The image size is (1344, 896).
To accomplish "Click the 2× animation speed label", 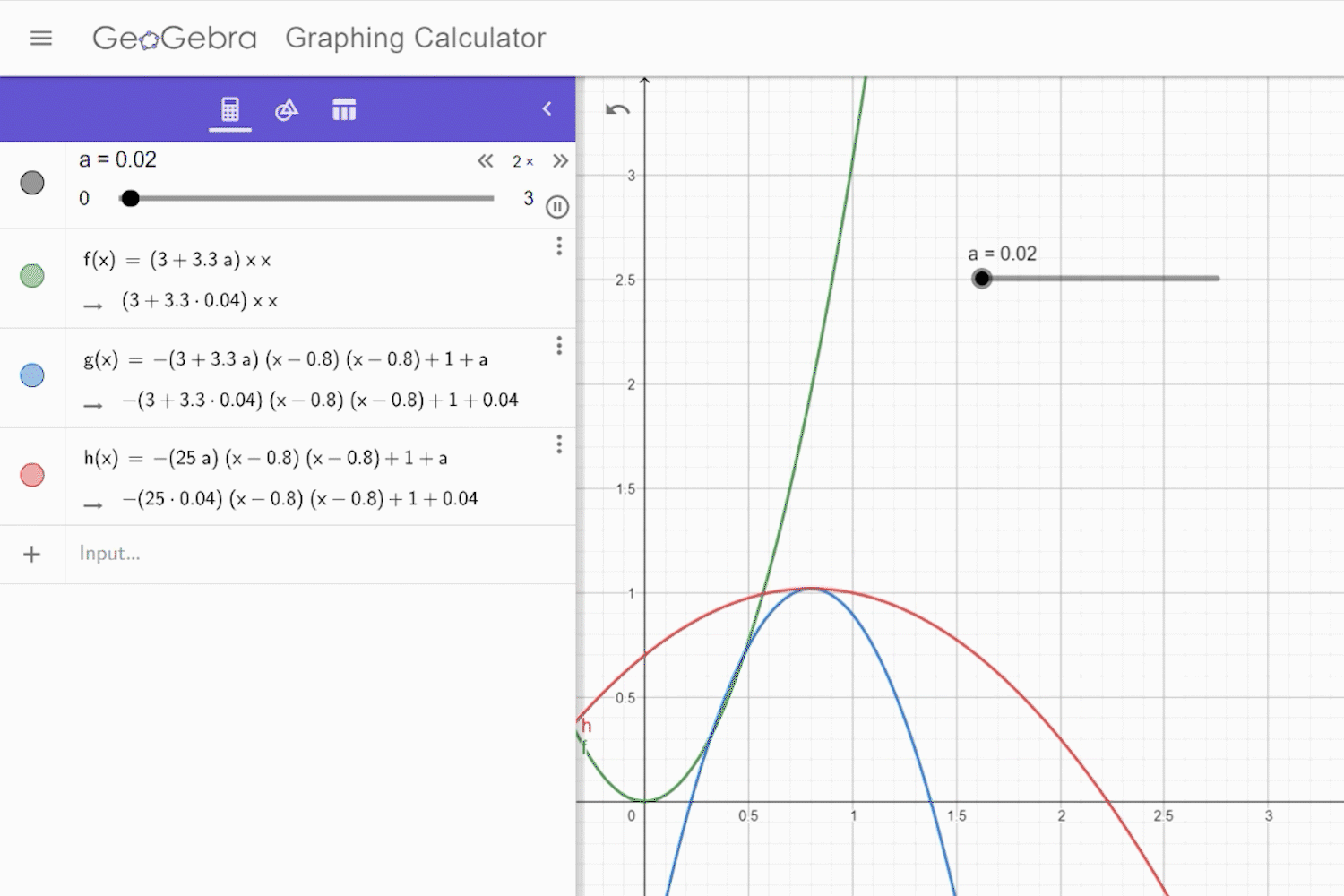I will pyautogui.click(x=523, y=161).
